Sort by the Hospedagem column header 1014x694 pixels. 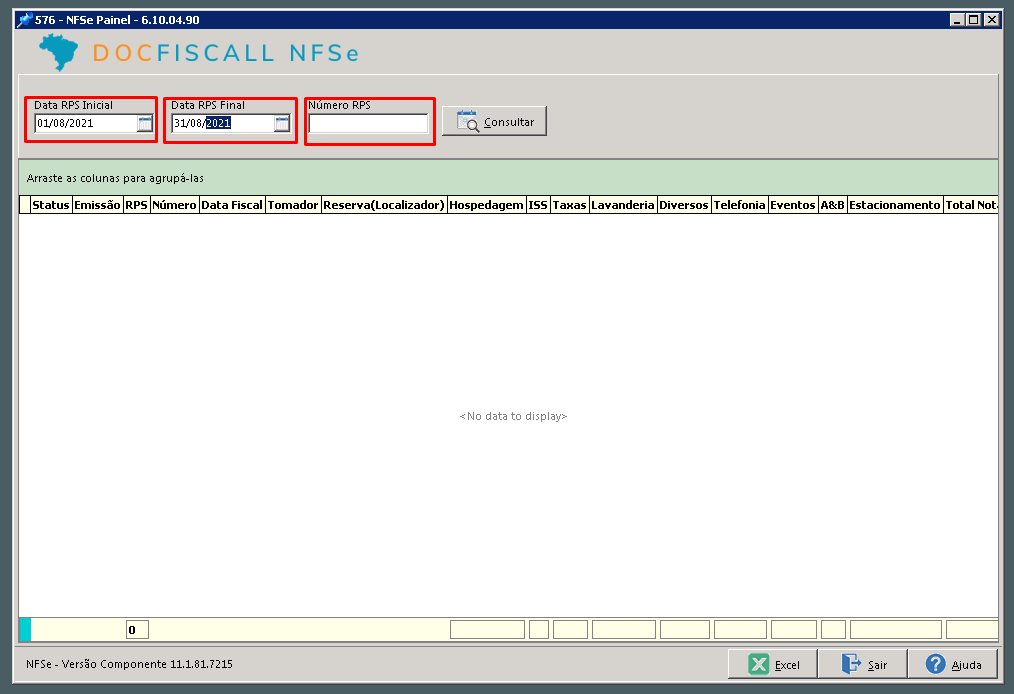click(x=486, y=205)
